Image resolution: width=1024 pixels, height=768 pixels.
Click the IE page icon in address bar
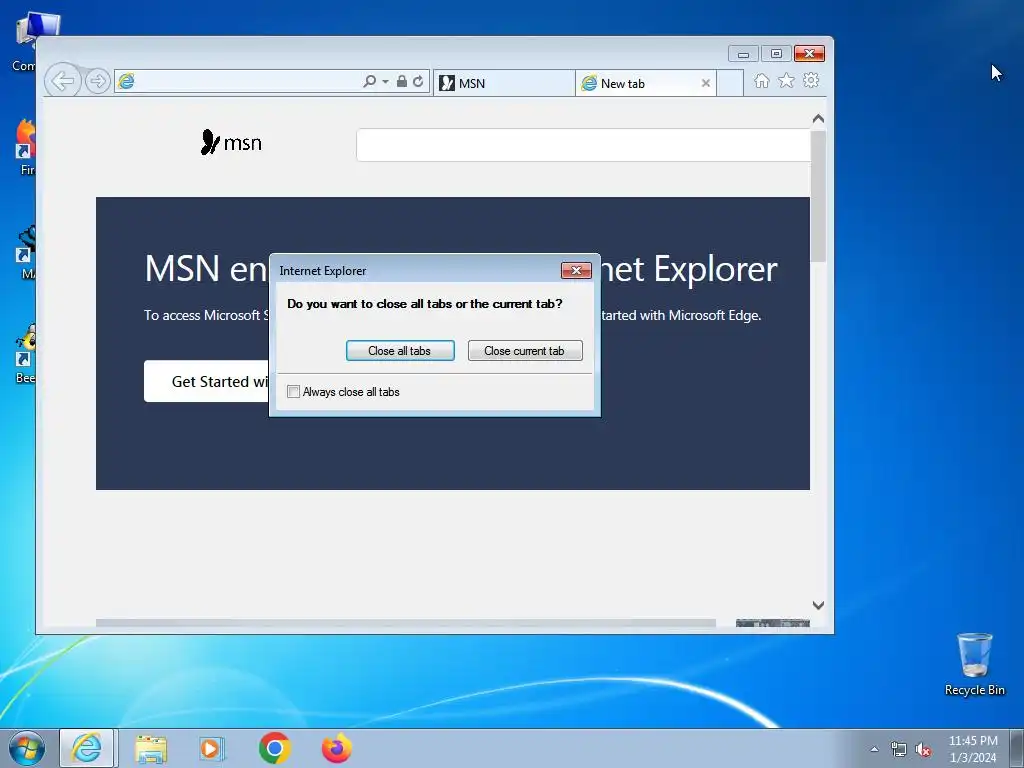tap(126, 81)
